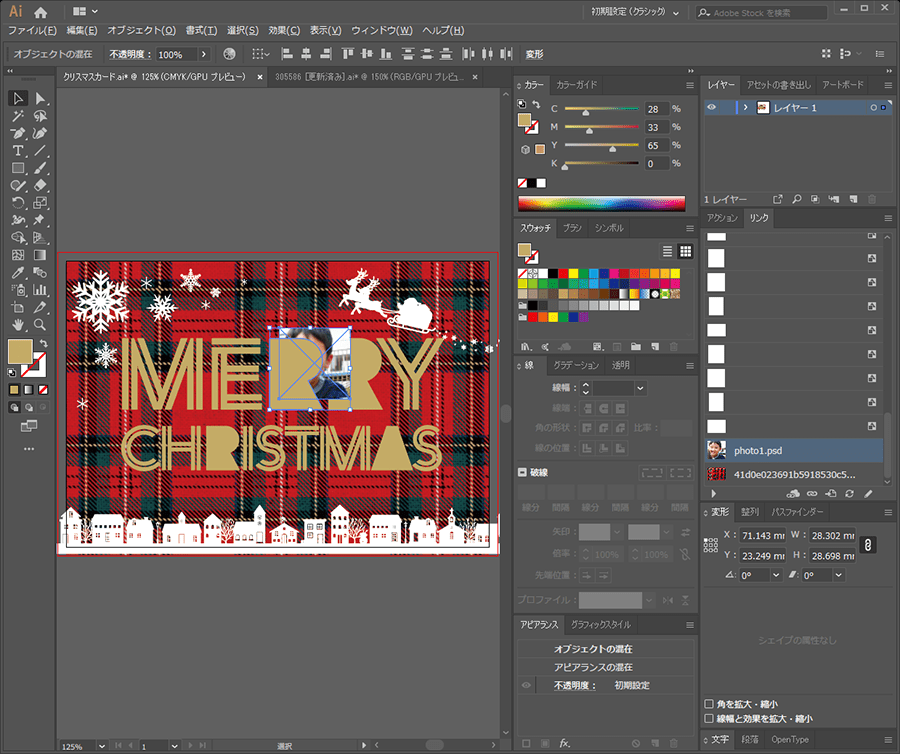Select the Zoom magnifier tool
This screenshot has height=754, width=900.
coord(40,325)
